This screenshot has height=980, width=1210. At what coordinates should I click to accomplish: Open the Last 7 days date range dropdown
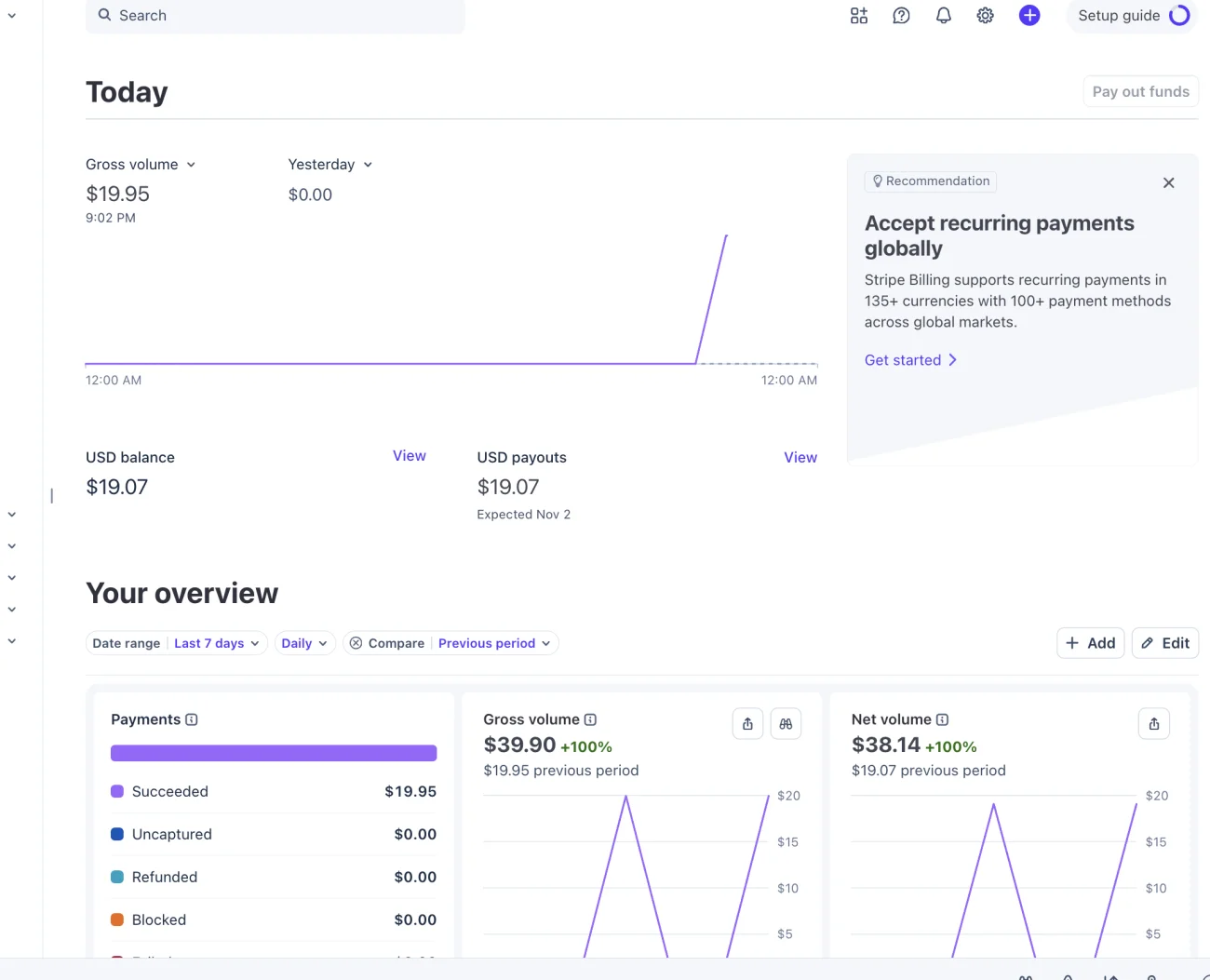(x=217, y=643)
